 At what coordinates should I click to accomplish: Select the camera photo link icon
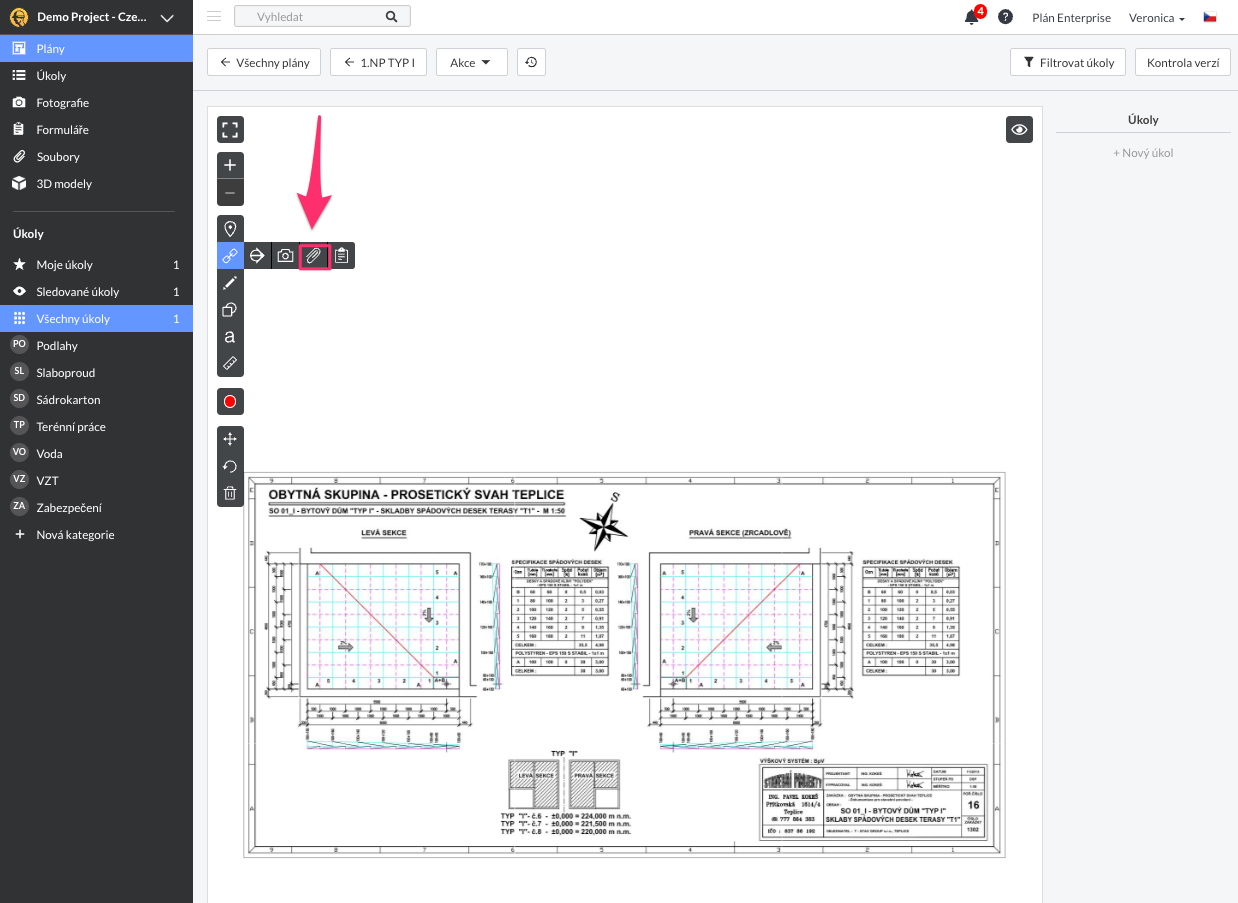click(x=285, y=256)
